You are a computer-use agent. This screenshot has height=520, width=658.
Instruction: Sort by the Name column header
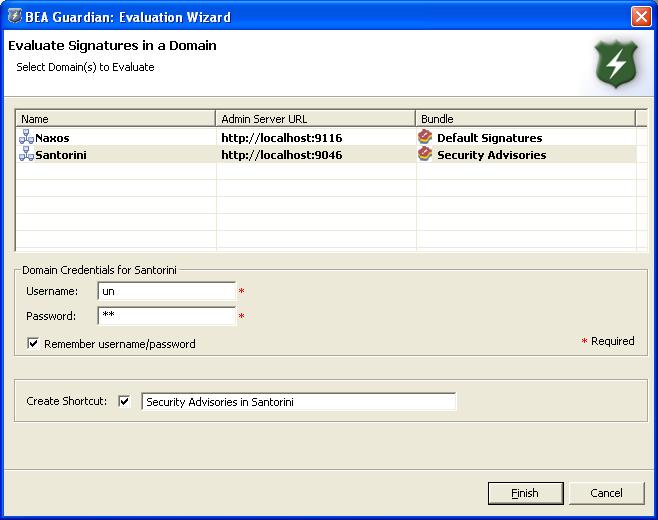115,118
